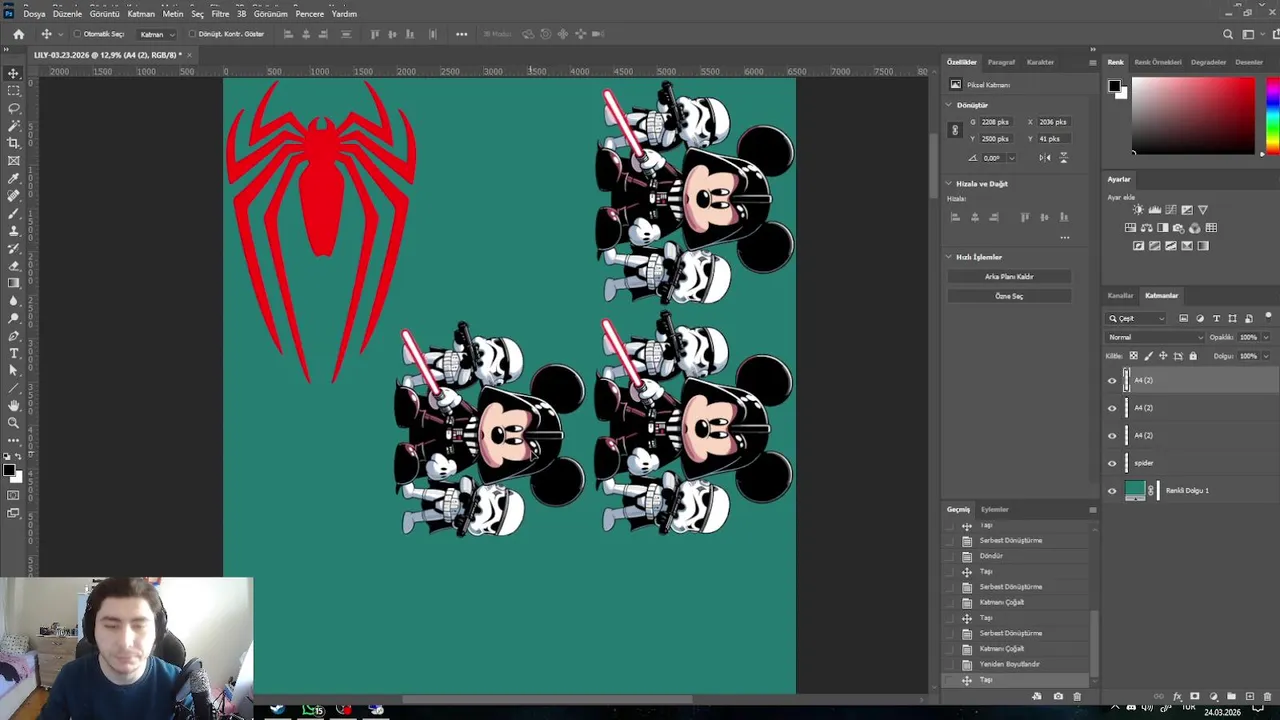Set history brush source for Döndür state
Viewport: 1280px width, 720px height.
(x=950, y=556)
